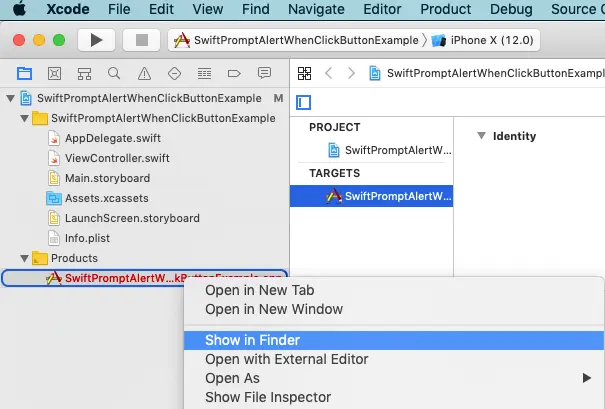
Task: Open the Navigate menu
Action: (x=316, y=9)
